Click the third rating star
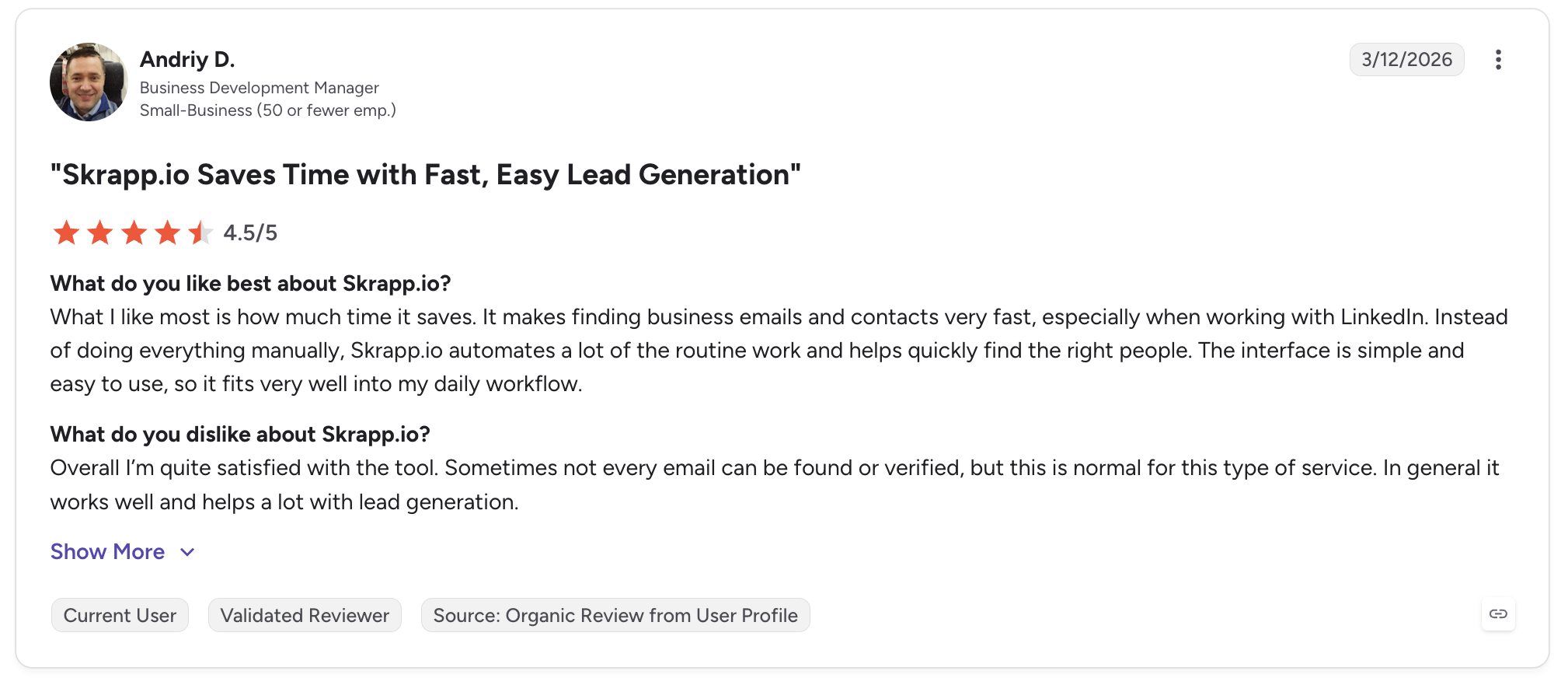The height and width of the screenshot is (678, 1568). [x=134, y=232]
